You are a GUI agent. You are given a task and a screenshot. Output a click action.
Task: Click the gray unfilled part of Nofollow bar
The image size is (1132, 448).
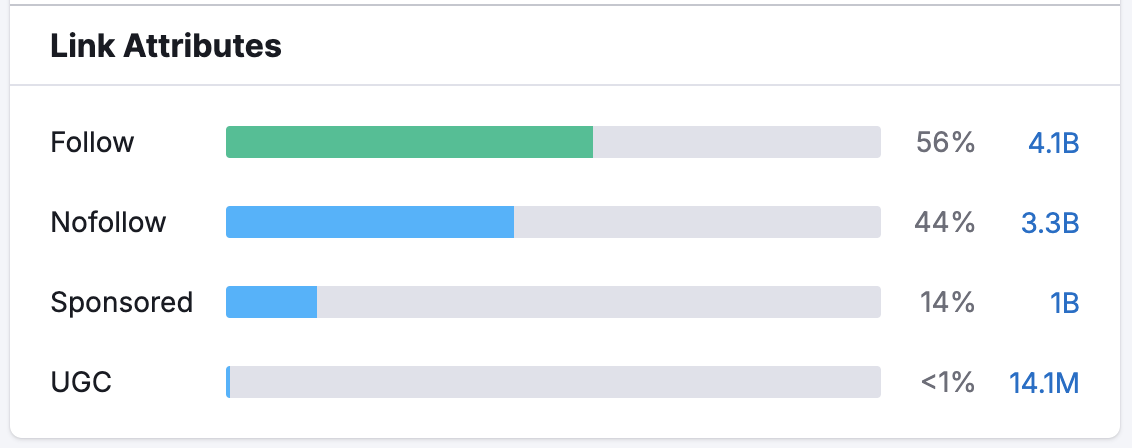coord(697,223)
